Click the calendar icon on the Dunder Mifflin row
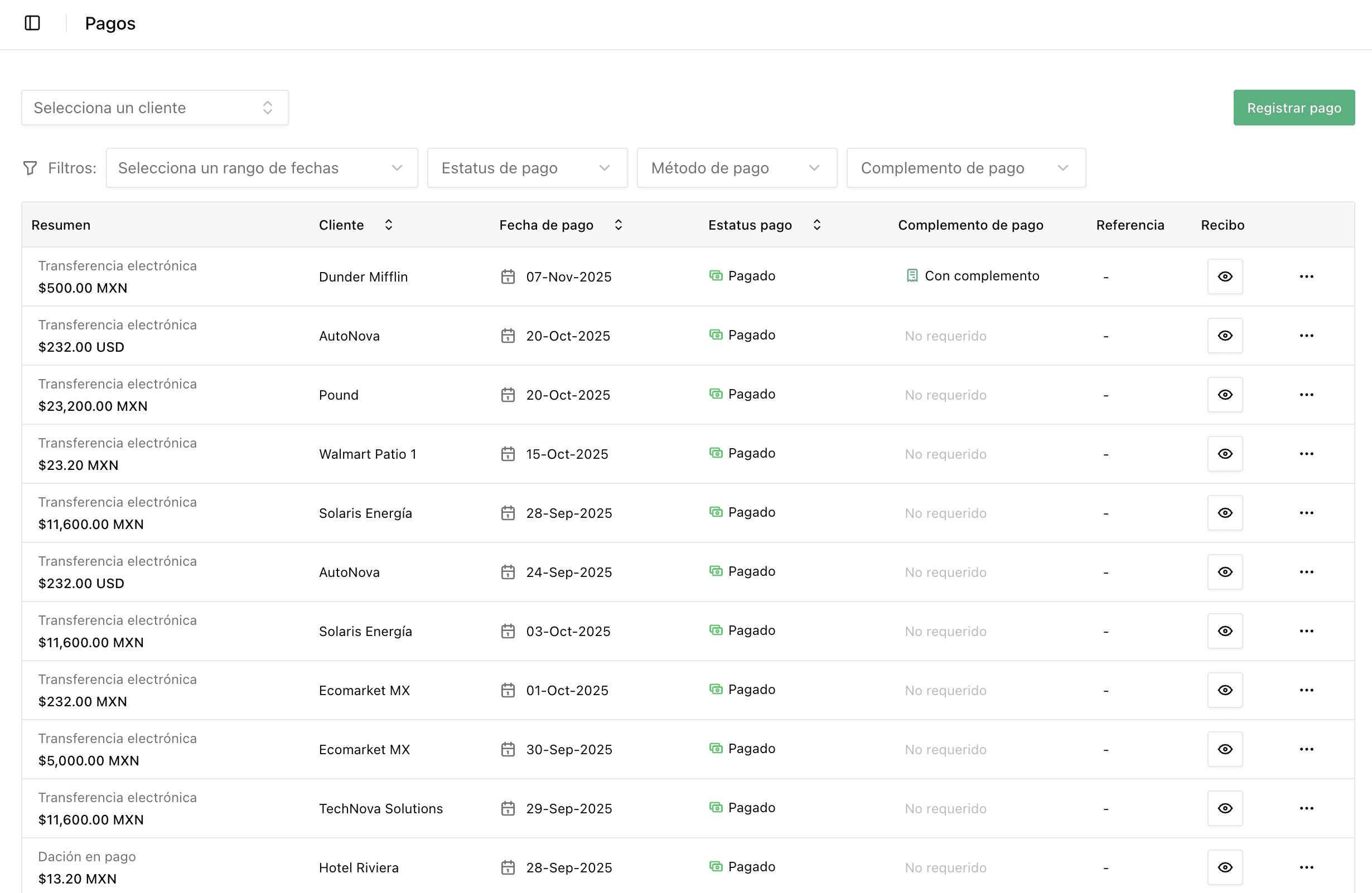The image size is (1372, 893). point(508,276)
